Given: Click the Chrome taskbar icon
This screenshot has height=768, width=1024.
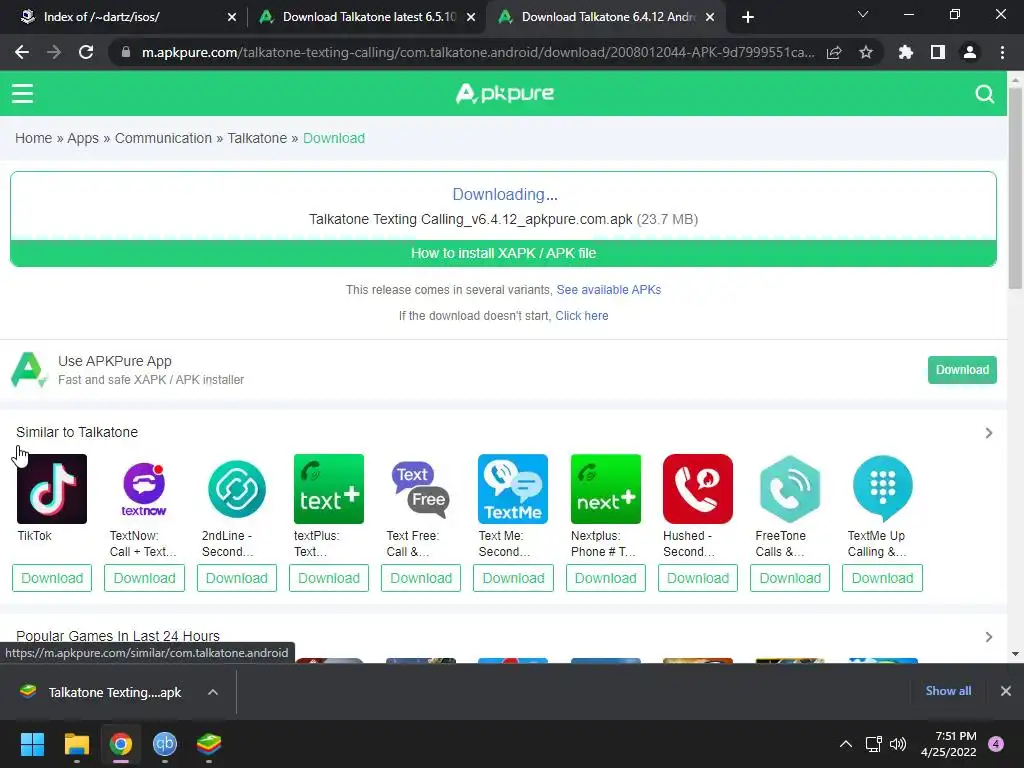Looking at the screenshot, I should (x=121, y=744).
